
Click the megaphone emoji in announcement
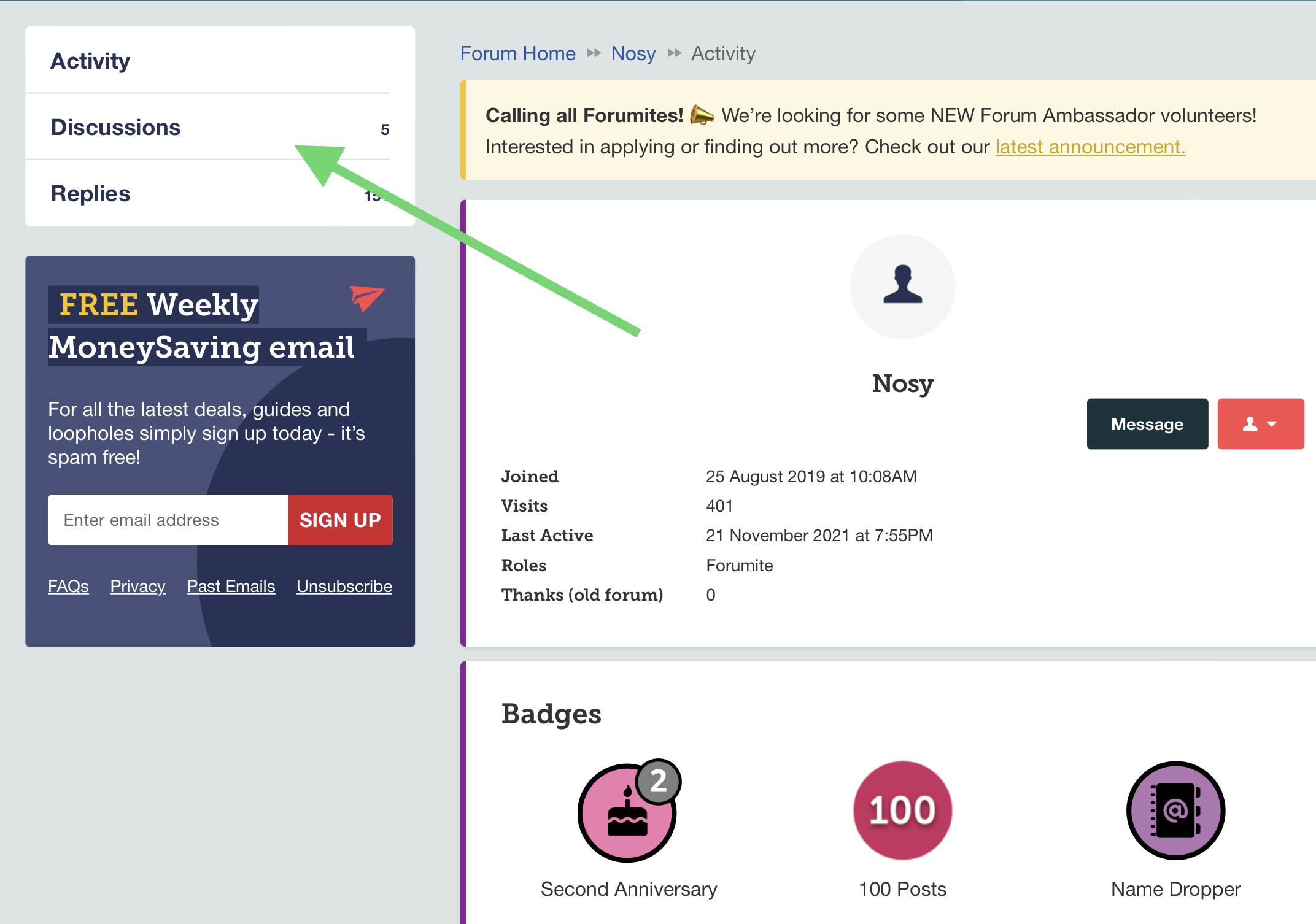tap(702, 115)
